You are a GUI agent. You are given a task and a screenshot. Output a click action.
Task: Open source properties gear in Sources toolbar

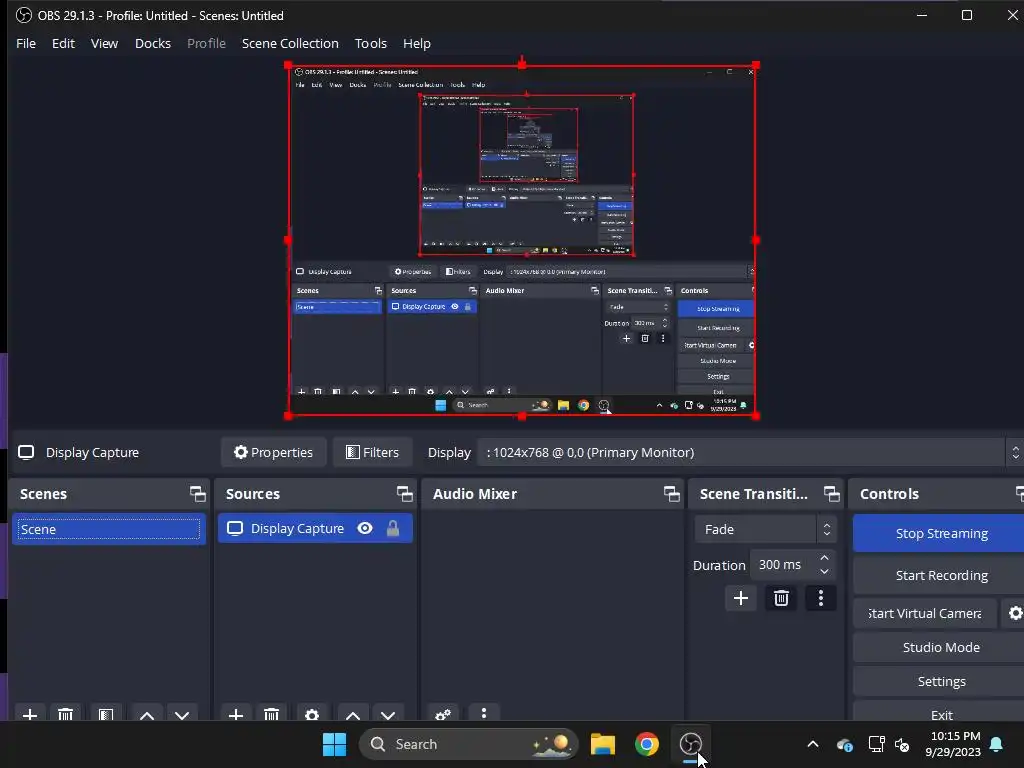point(312,714)
